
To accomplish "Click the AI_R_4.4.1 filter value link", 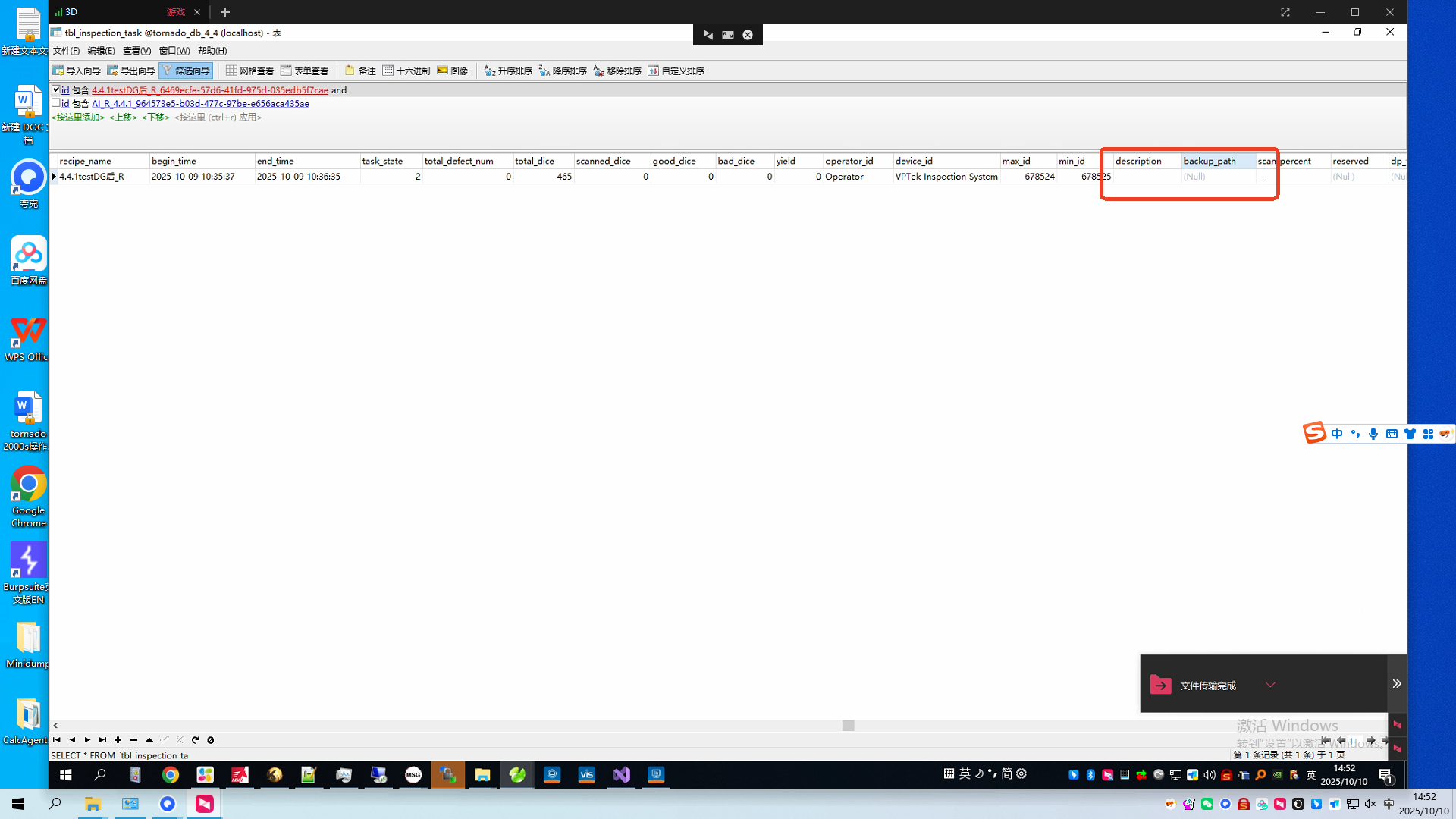I will click(200, 104).
